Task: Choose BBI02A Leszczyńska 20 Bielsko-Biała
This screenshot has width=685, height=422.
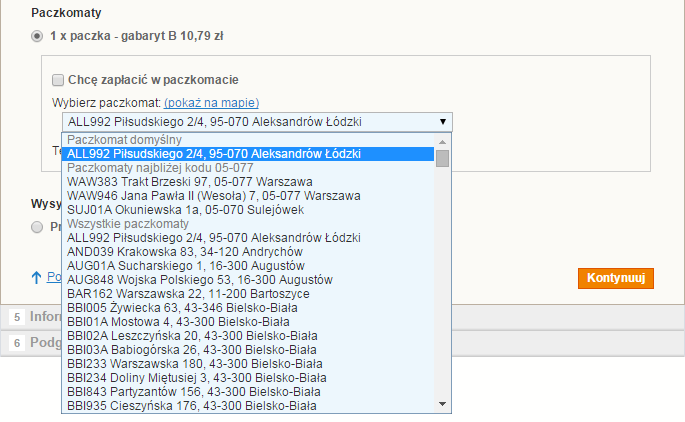Action: (248, 336)
